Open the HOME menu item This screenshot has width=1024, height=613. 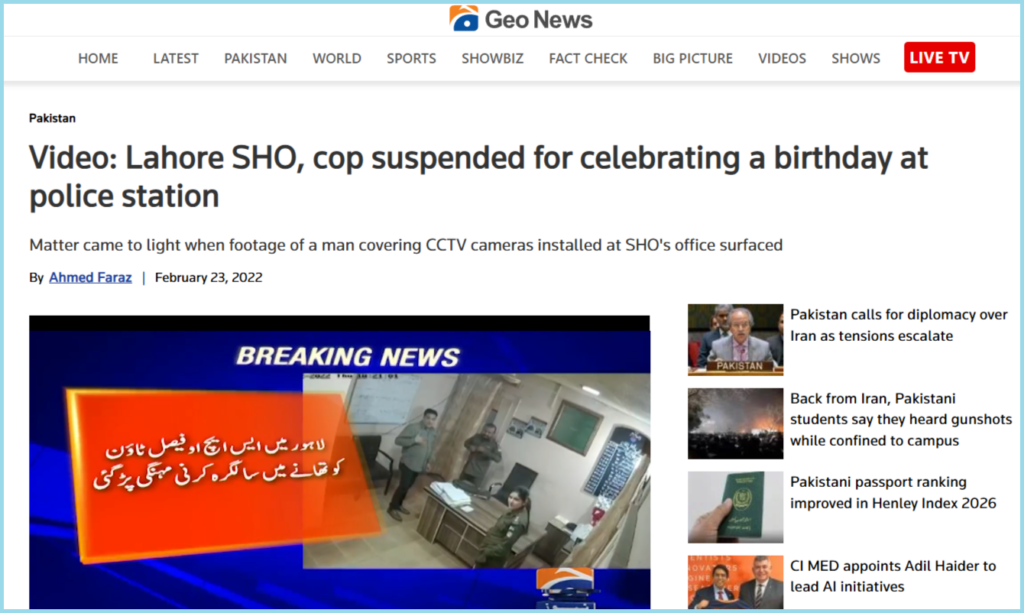pos(98,58)
